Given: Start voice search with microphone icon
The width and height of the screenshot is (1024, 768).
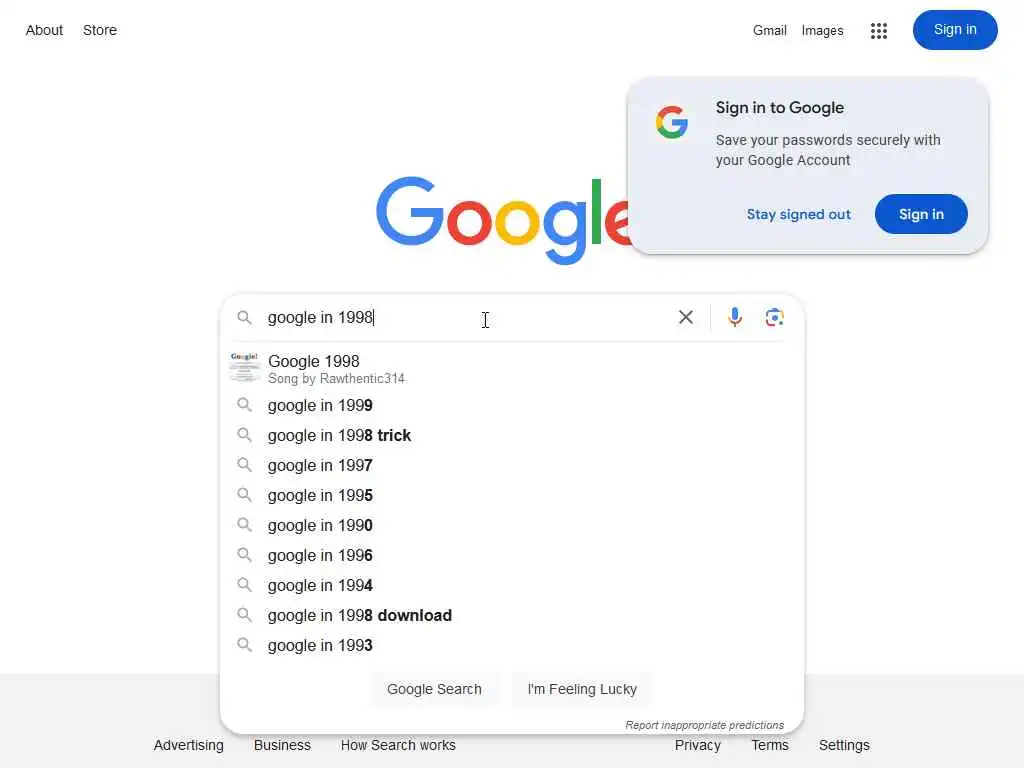Looking at the screenshot, I should [735, 317].
